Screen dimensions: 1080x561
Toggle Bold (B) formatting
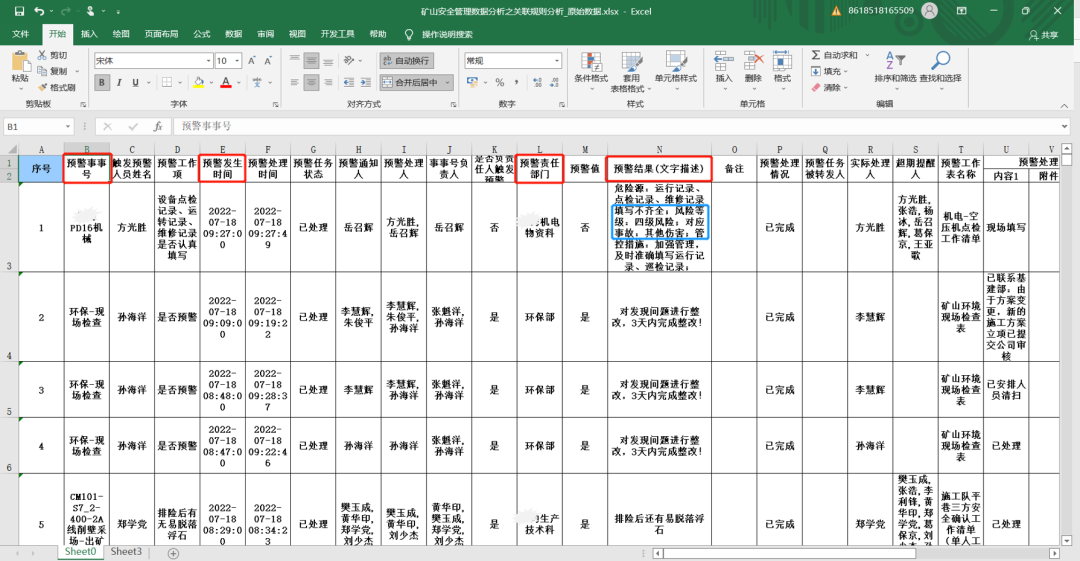pos(102,83)
